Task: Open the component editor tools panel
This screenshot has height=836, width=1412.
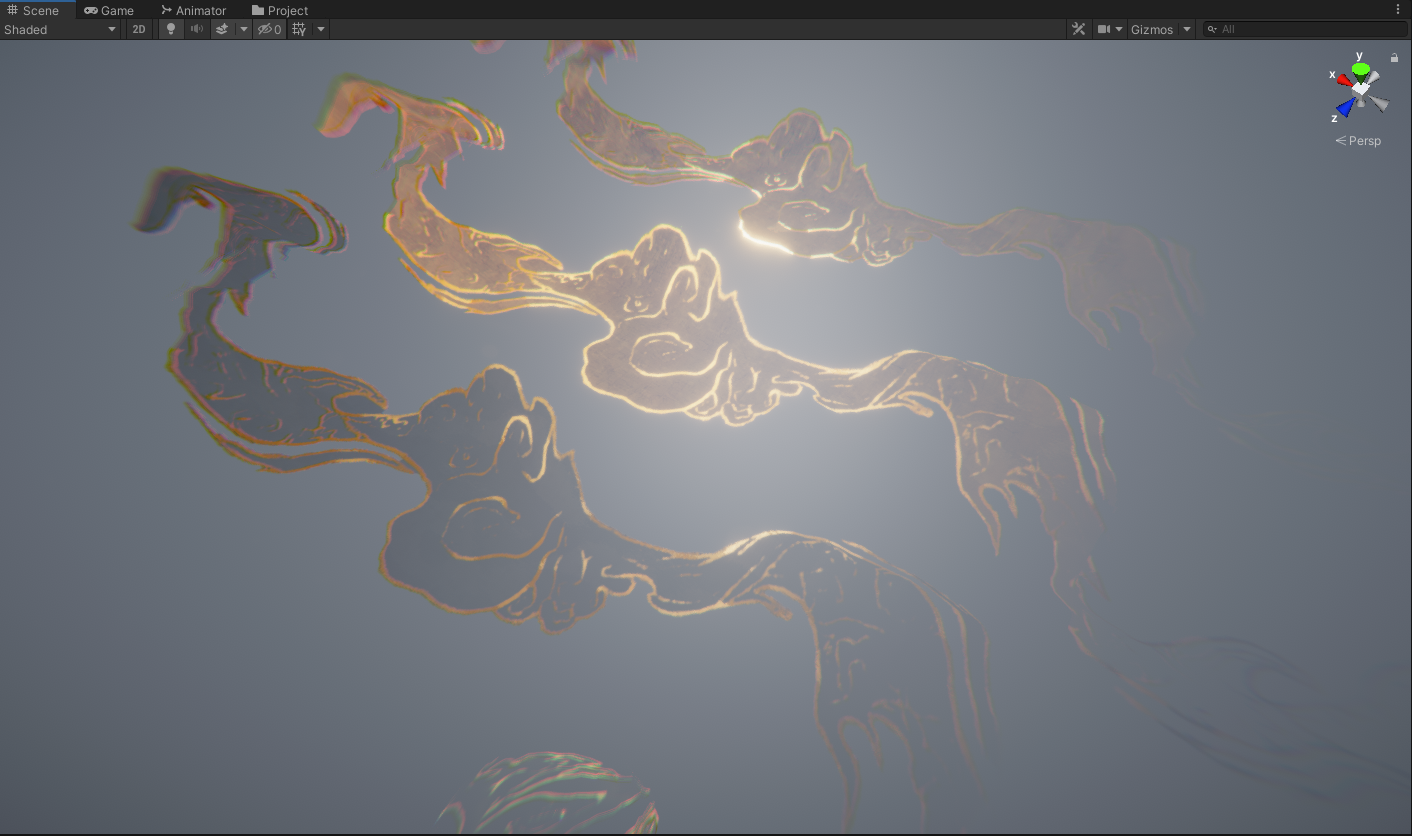Action: pyautogui.click(x=1078, y=29)
